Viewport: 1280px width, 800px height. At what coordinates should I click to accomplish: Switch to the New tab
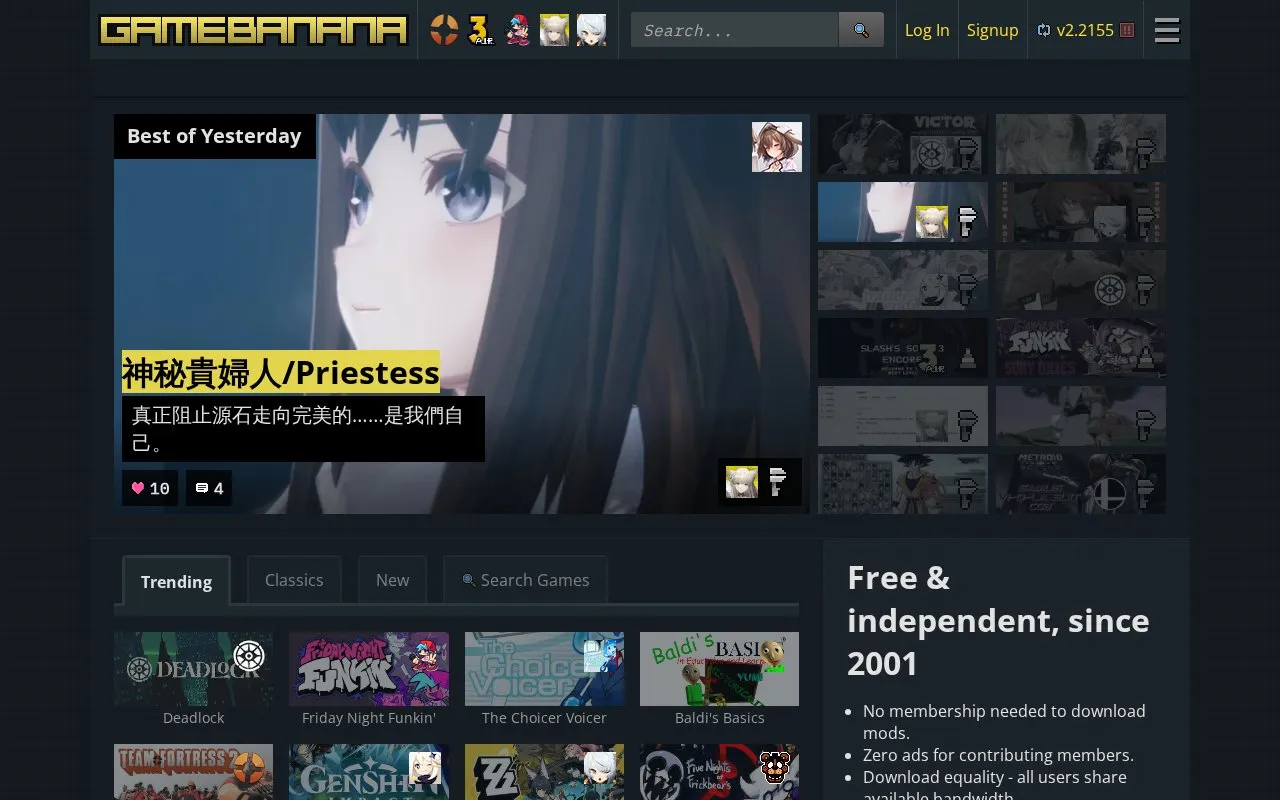[392, 580]
